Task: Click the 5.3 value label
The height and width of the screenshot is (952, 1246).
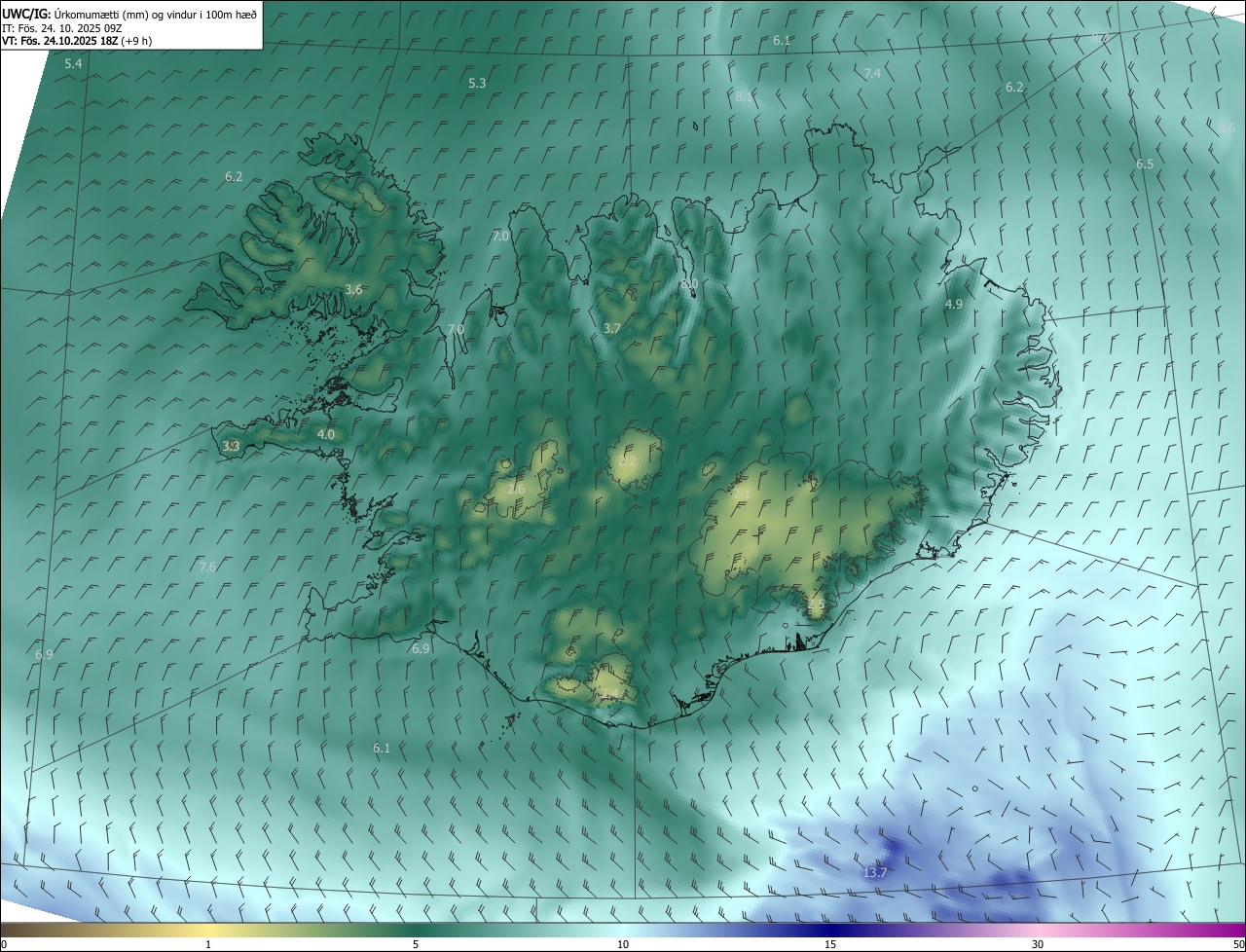Action: tap(477, 84)
